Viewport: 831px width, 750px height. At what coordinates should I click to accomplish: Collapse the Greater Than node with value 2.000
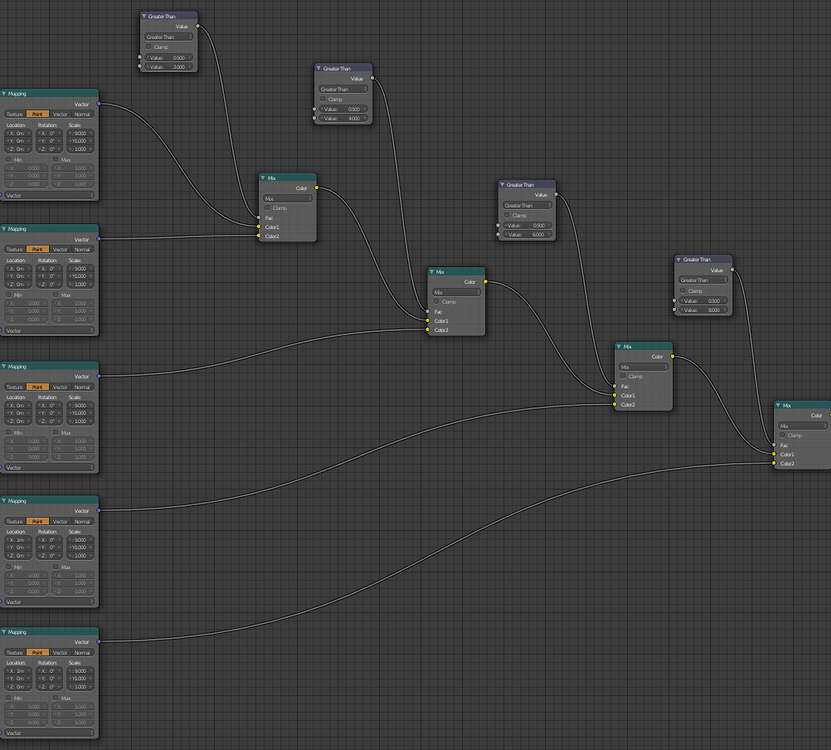(x=144, y=16)
